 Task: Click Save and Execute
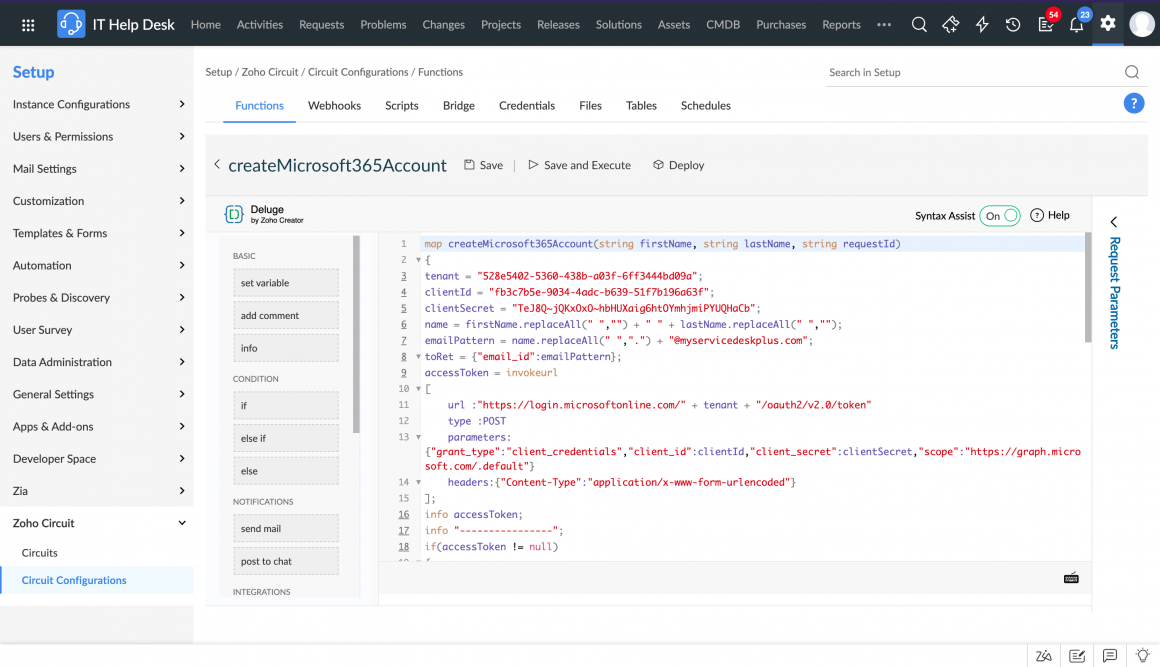pos(580,165)
